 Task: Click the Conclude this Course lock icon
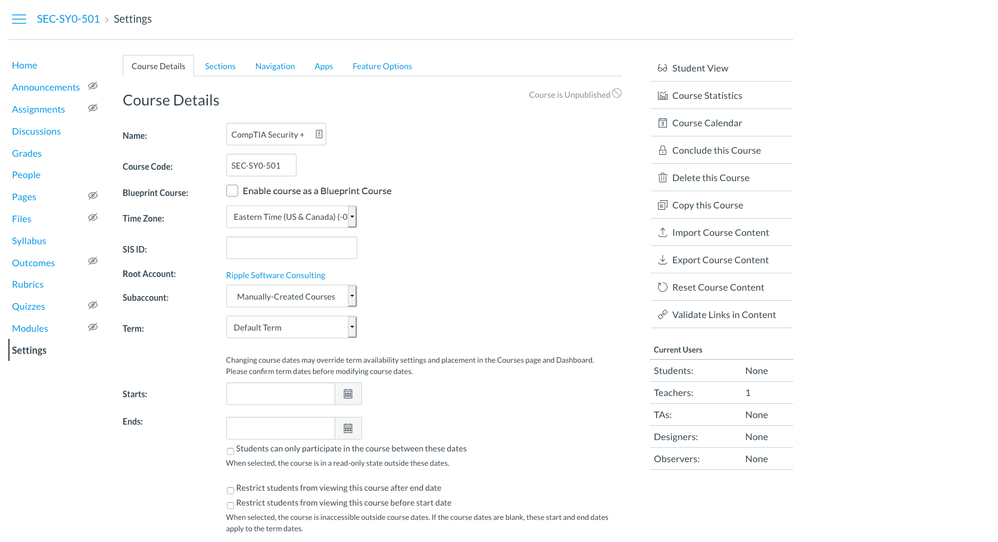(x=662, y=150)
